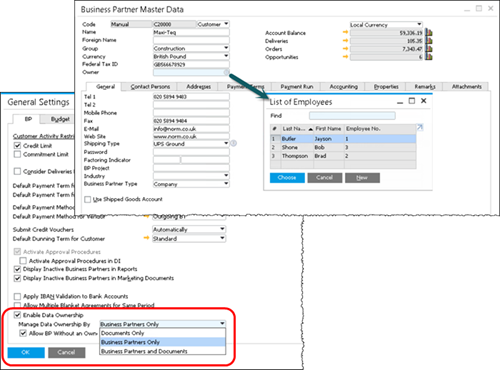The image size is (500, 370).
Task: Sort by Last Name column arrow
Action: pos(310,129)
